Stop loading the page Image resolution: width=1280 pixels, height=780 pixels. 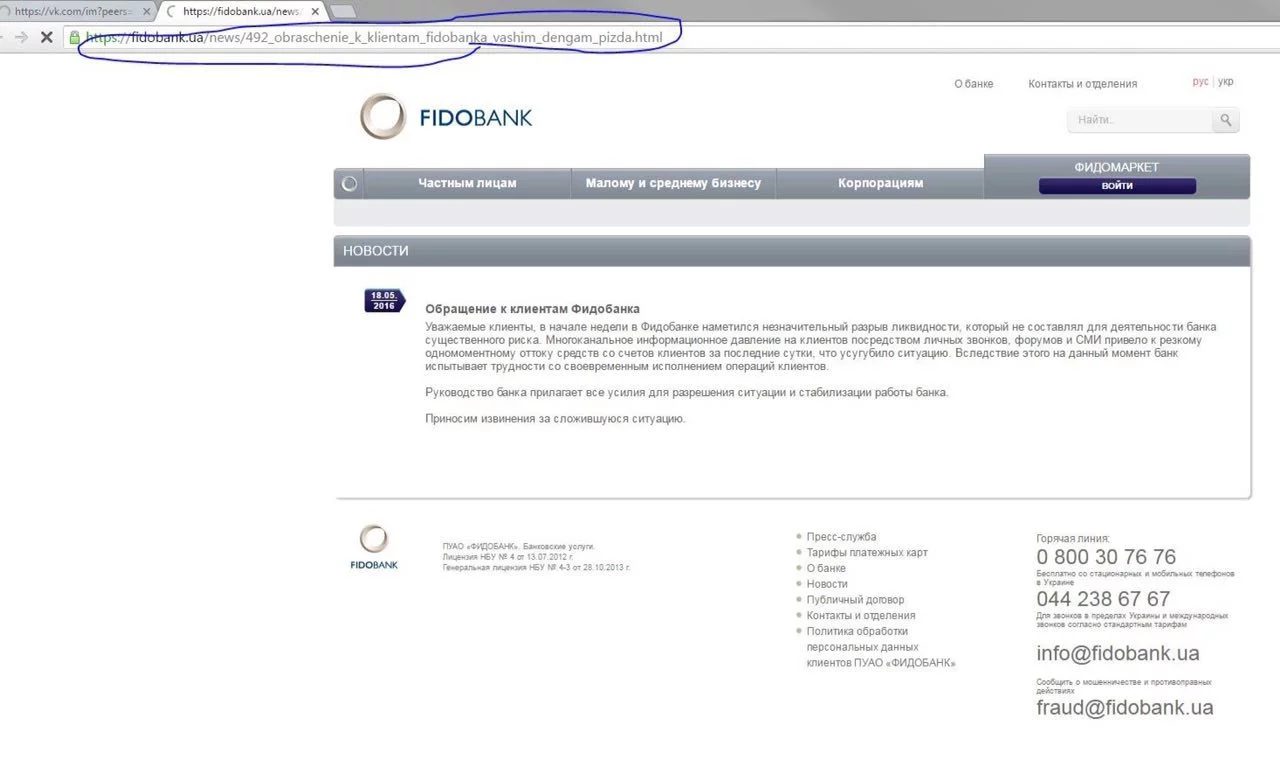point(46,37)
